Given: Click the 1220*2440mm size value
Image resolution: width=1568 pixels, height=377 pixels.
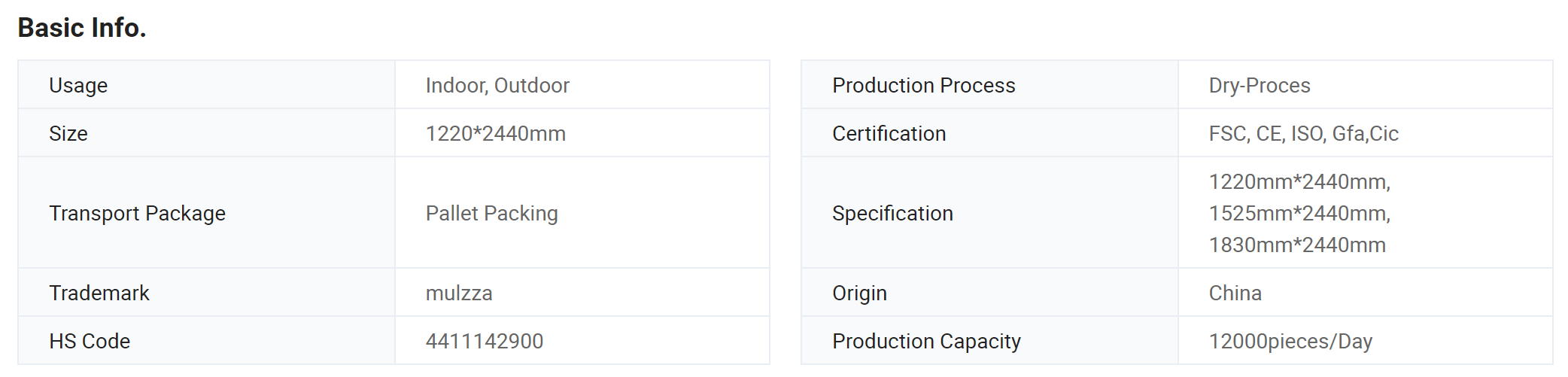Looking at the screenshot, I should tap(496, 133).
